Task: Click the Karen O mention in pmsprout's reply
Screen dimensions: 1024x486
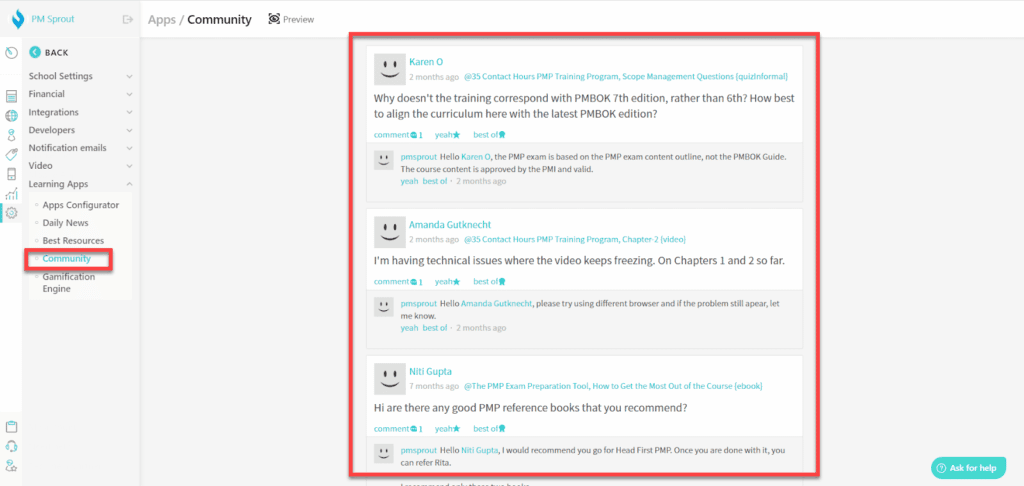Action: click(x=475, y=157)
